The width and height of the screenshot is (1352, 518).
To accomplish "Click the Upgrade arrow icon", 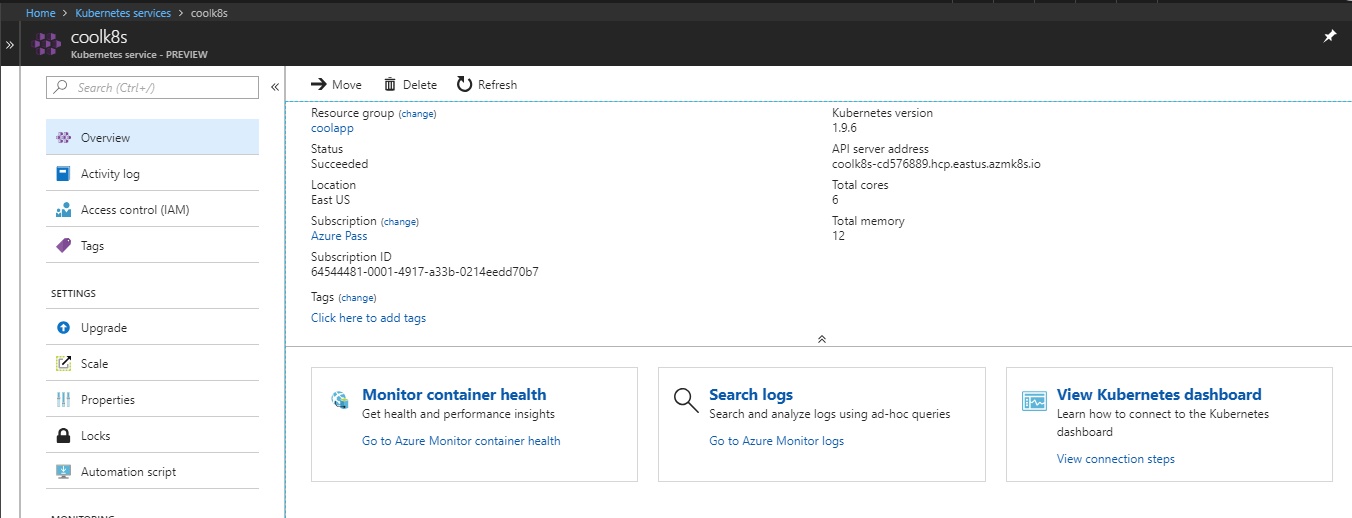I will coord(63,328).
